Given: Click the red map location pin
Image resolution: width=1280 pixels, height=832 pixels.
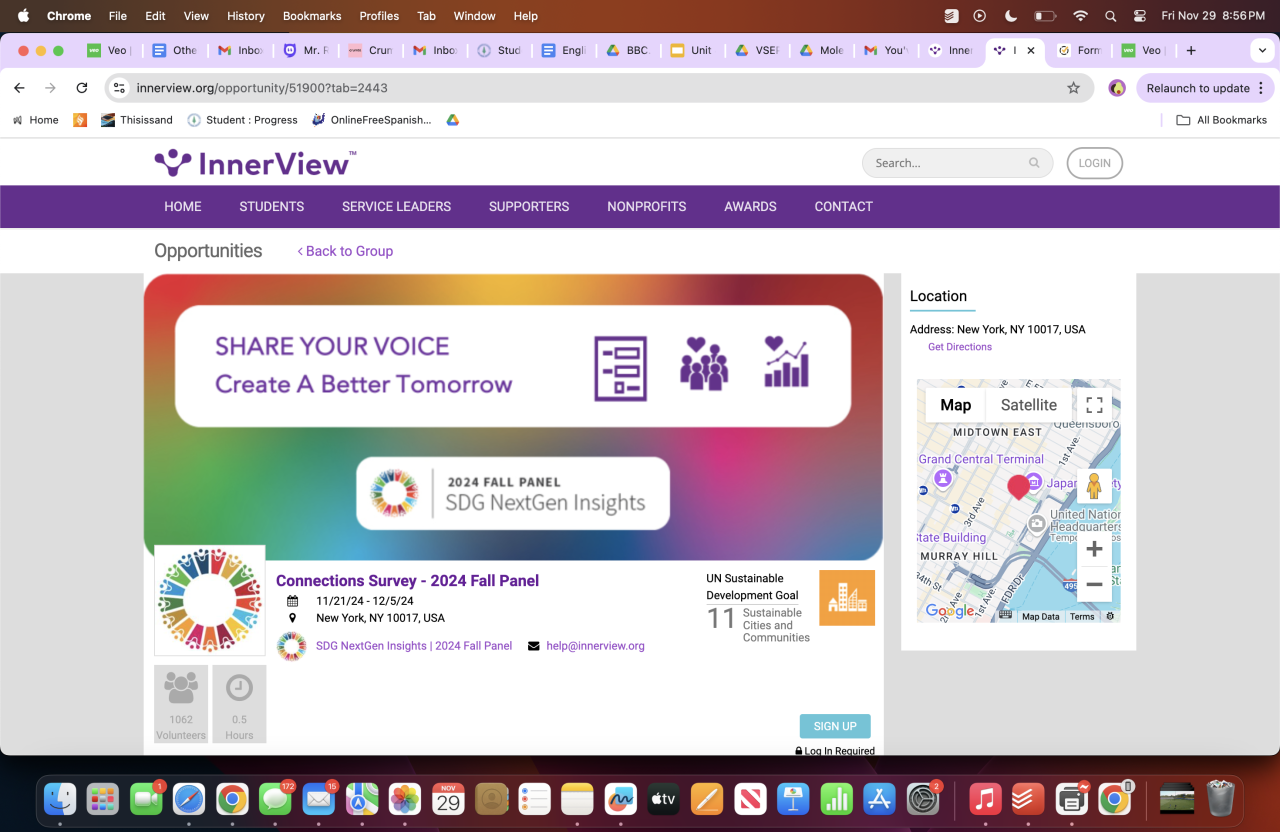Looking at the screenshot, I should [x=1018, y=487].
